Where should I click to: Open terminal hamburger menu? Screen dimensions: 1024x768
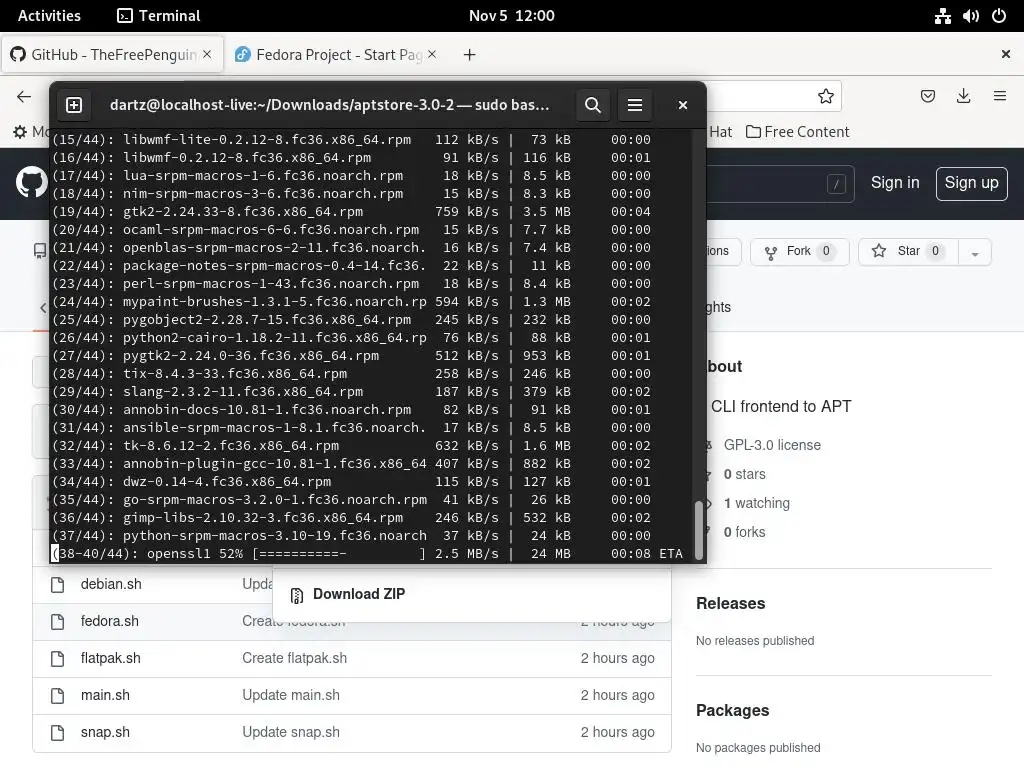coord(635,105)
